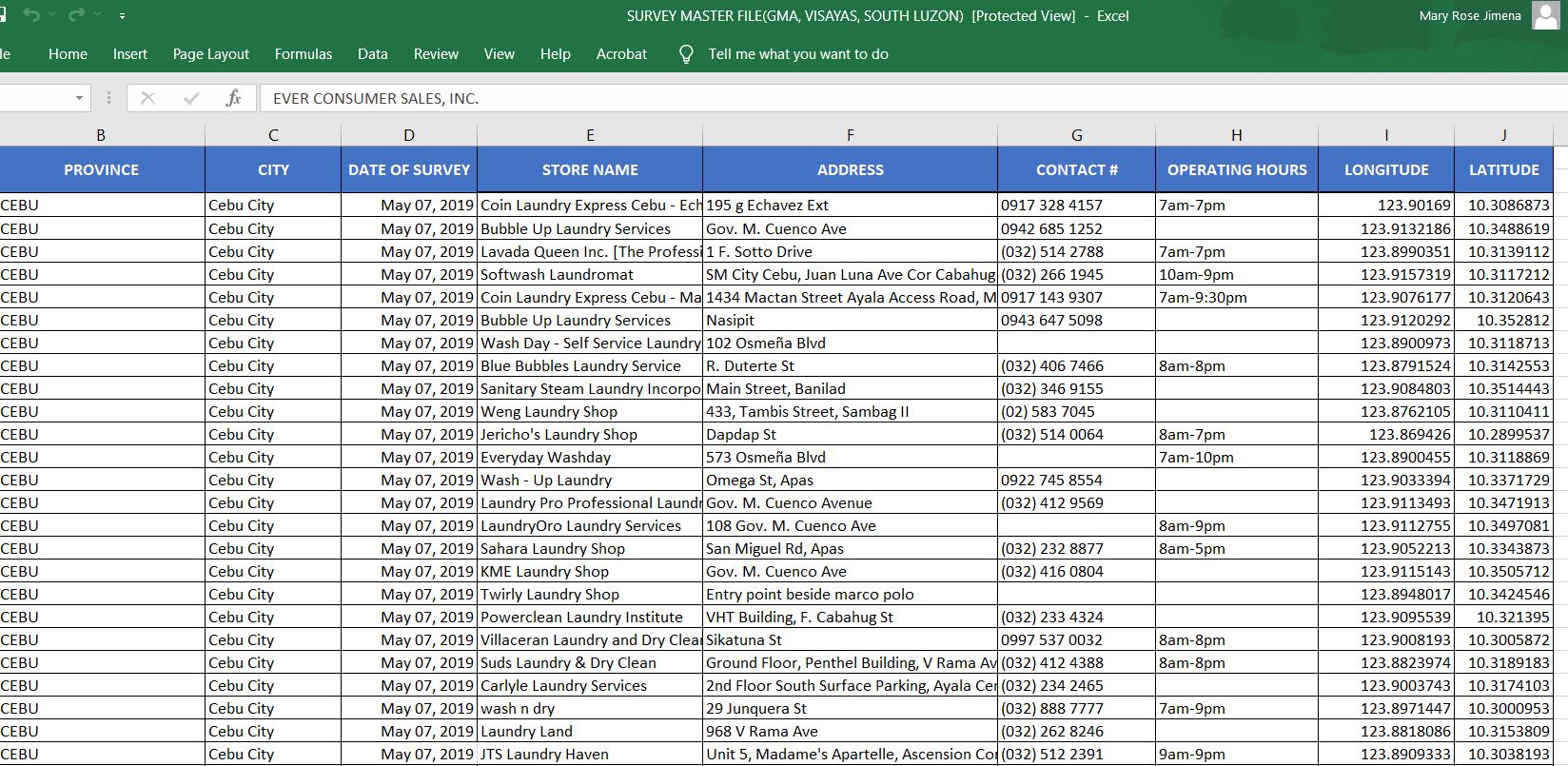
Task: Click the ADDRESS header cell
Action: click(851, 169)
